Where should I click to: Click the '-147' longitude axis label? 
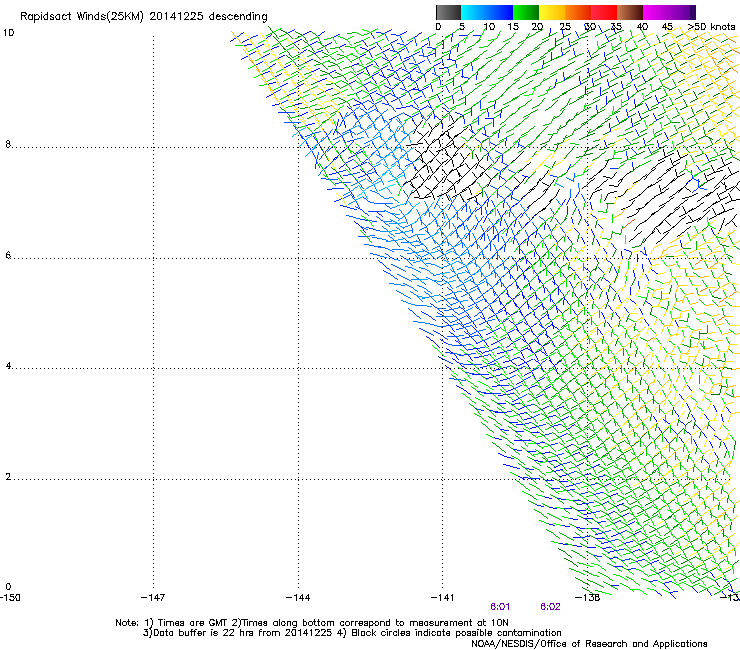point(153,598)
